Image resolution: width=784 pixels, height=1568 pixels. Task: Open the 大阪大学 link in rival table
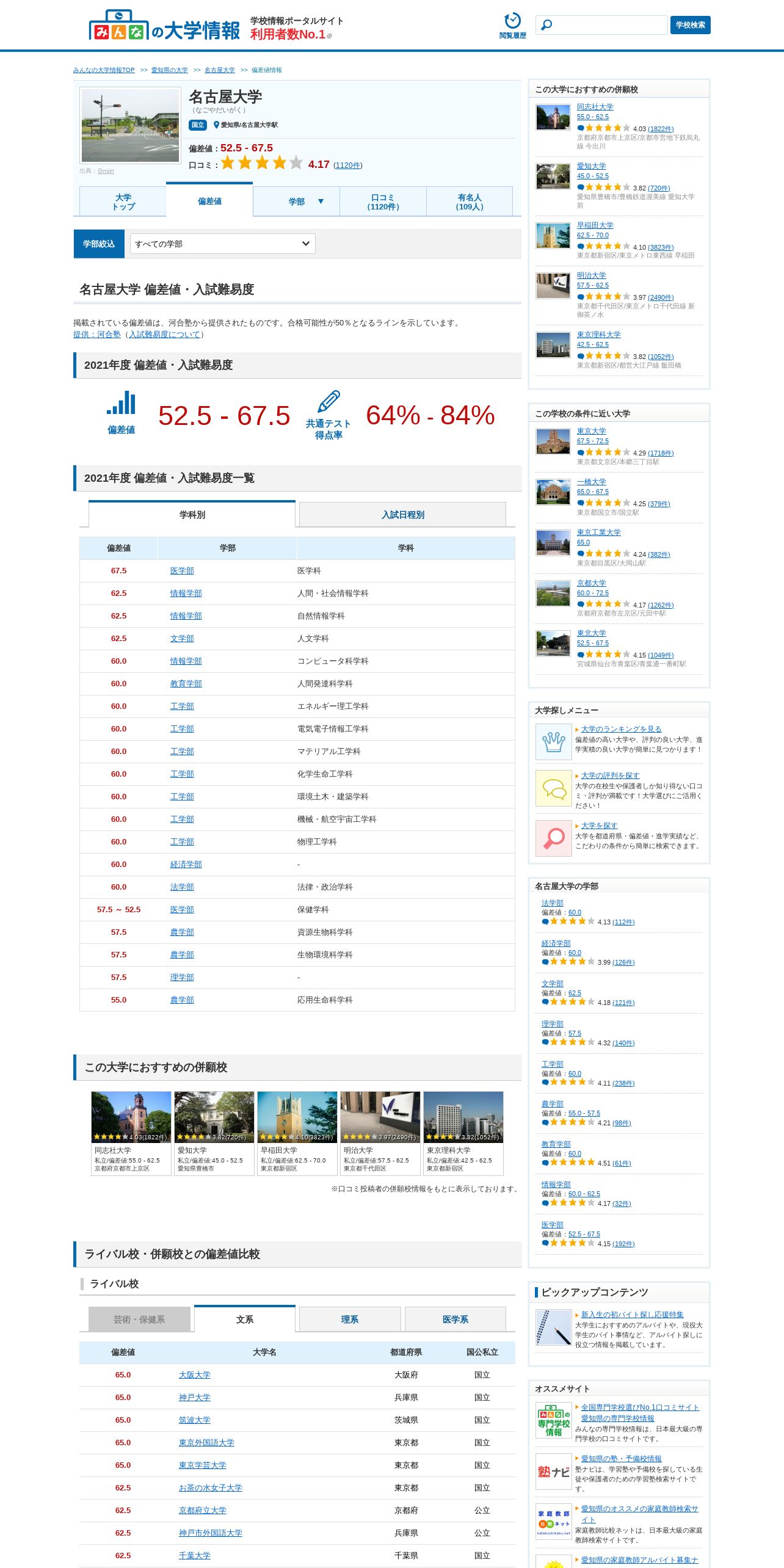195,1375
